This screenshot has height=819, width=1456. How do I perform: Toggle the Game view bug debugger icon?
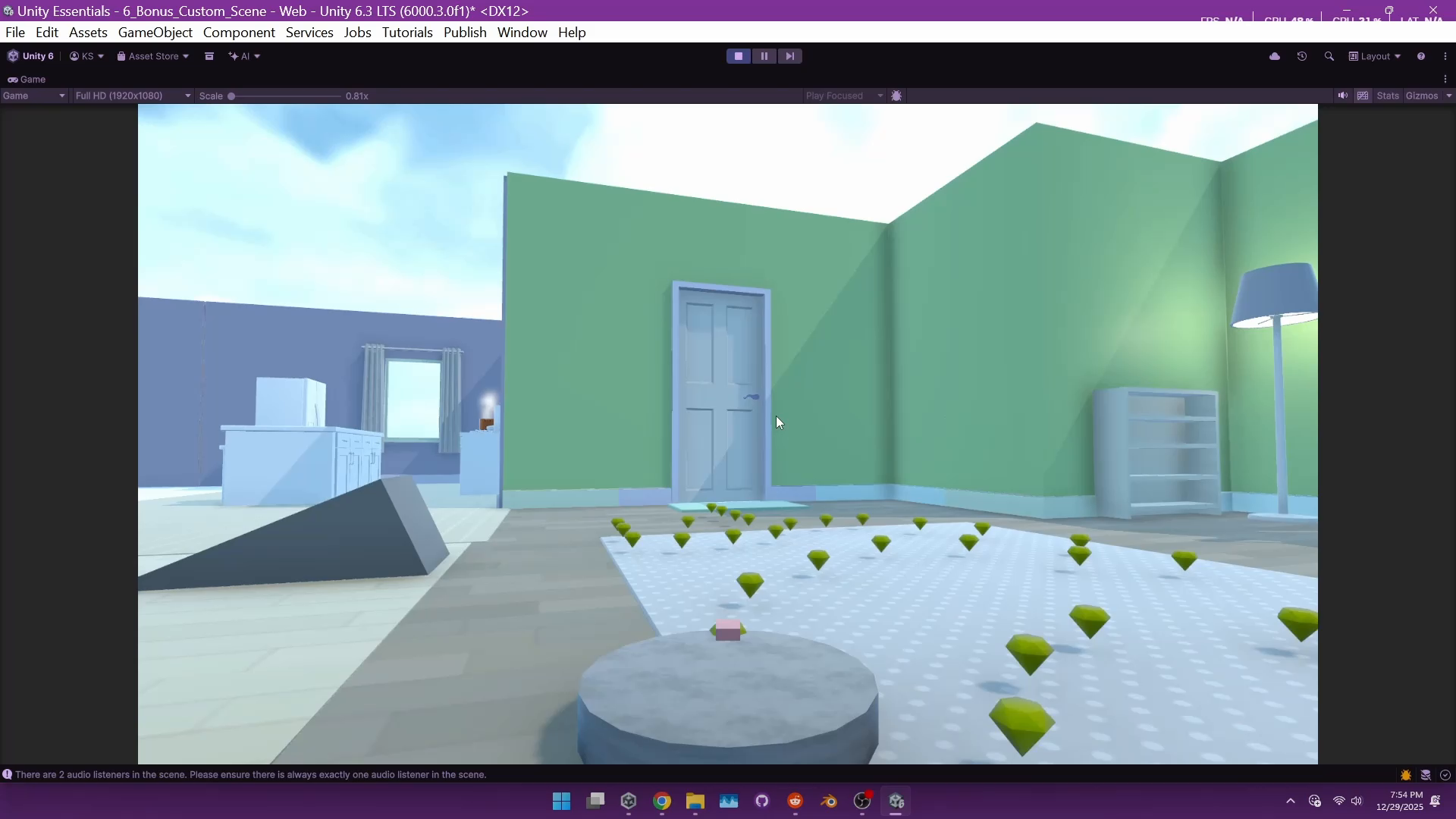tap(896, 96)
